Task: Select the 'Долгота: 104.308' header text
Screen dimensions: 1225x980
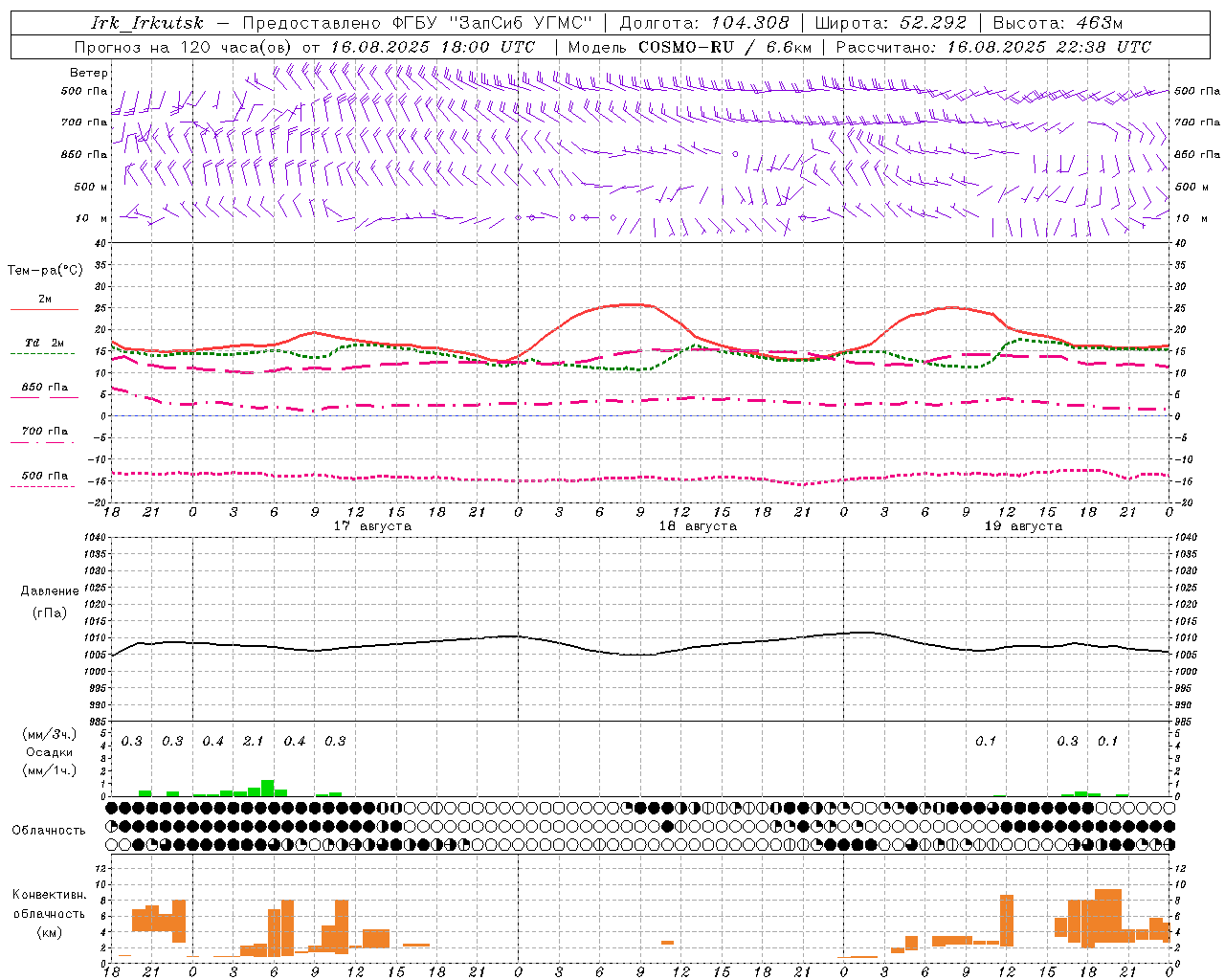Action: 704,23
